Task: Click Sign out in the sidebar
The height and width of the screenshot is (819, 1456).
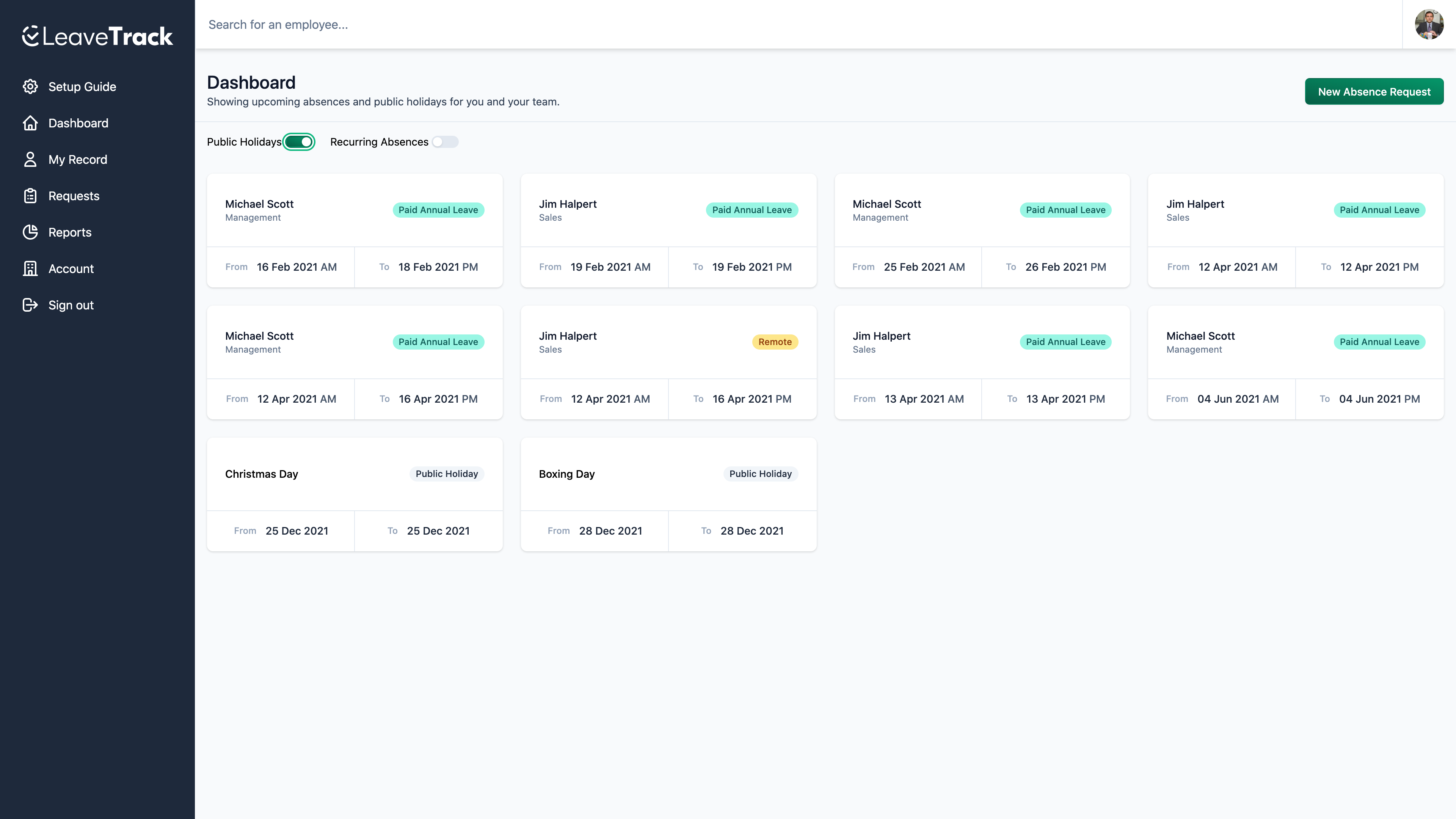Action: pyautogui.click(x=71, y=304)
